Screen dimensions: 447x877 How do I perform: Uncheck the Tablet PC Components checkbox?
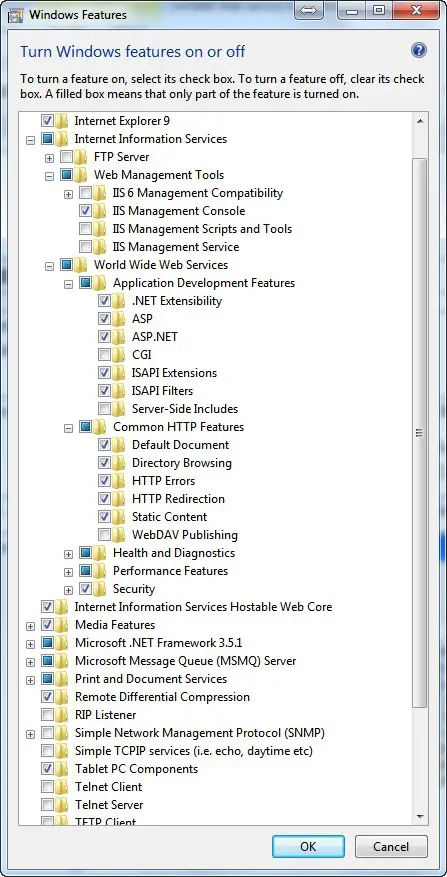pyautogui.click(x=48, y=768)
